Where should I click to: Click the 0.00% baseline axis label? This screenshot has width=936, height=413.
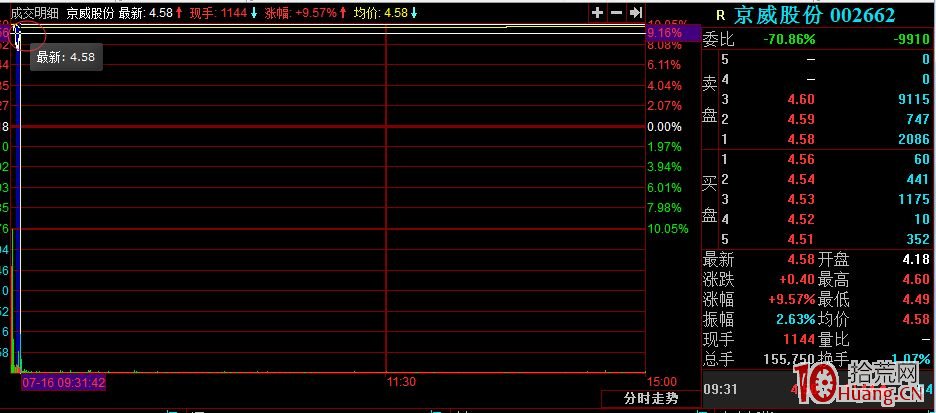coord(664,127)
